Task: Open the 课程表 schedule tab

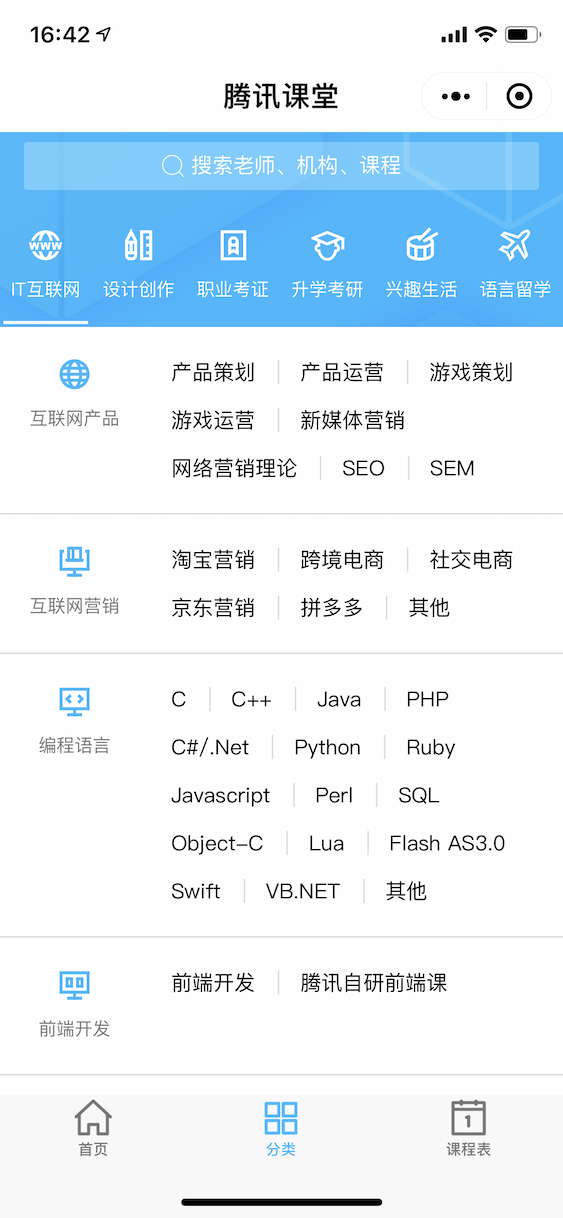Action: click(468, 1129)
